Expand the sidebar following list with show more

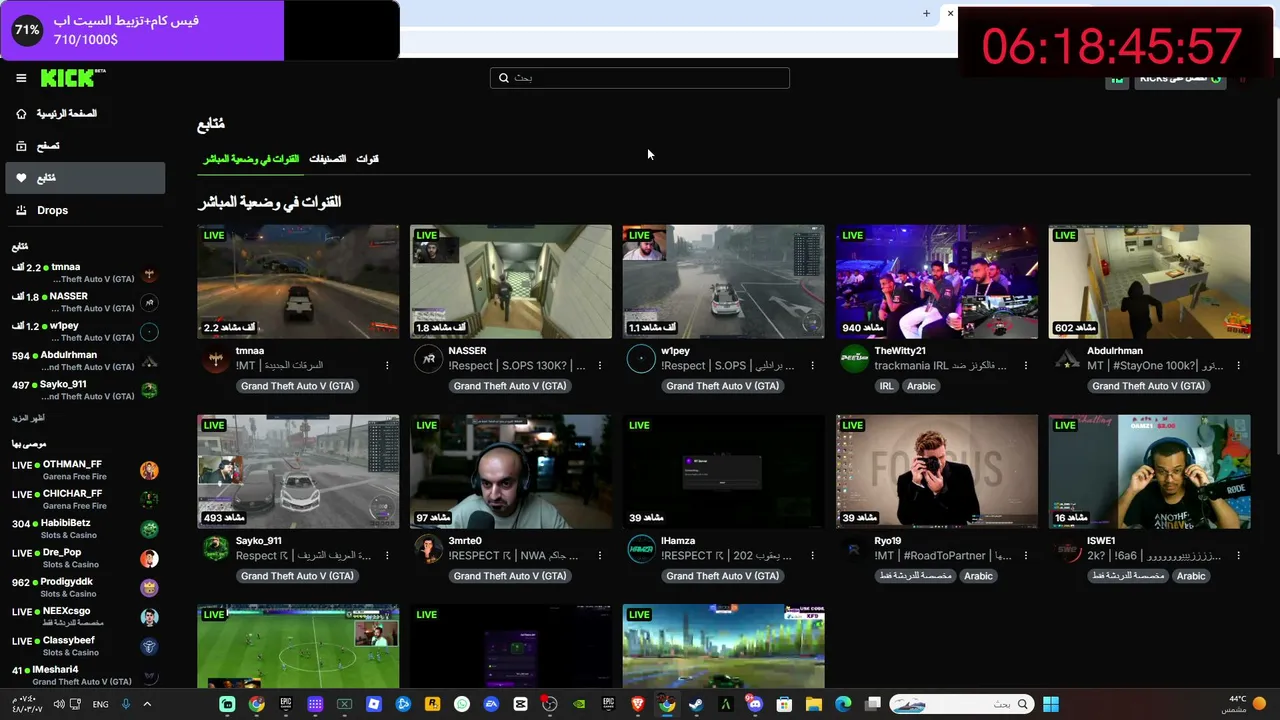point(28,418)
